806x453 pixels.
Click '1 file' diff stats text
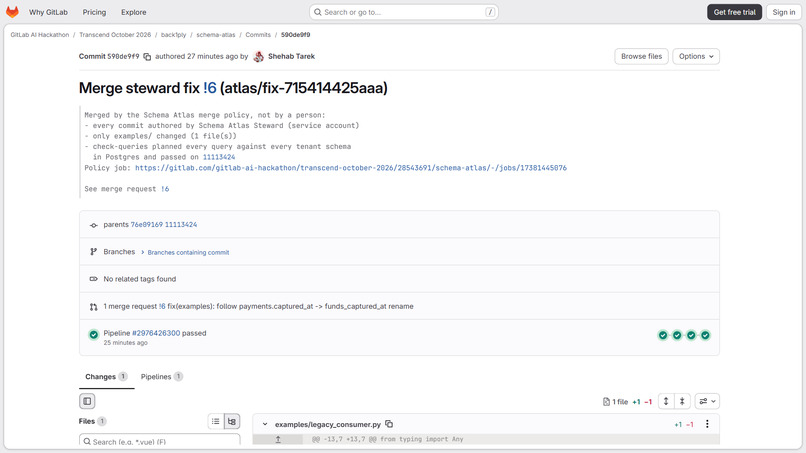[x=620, y=402]
